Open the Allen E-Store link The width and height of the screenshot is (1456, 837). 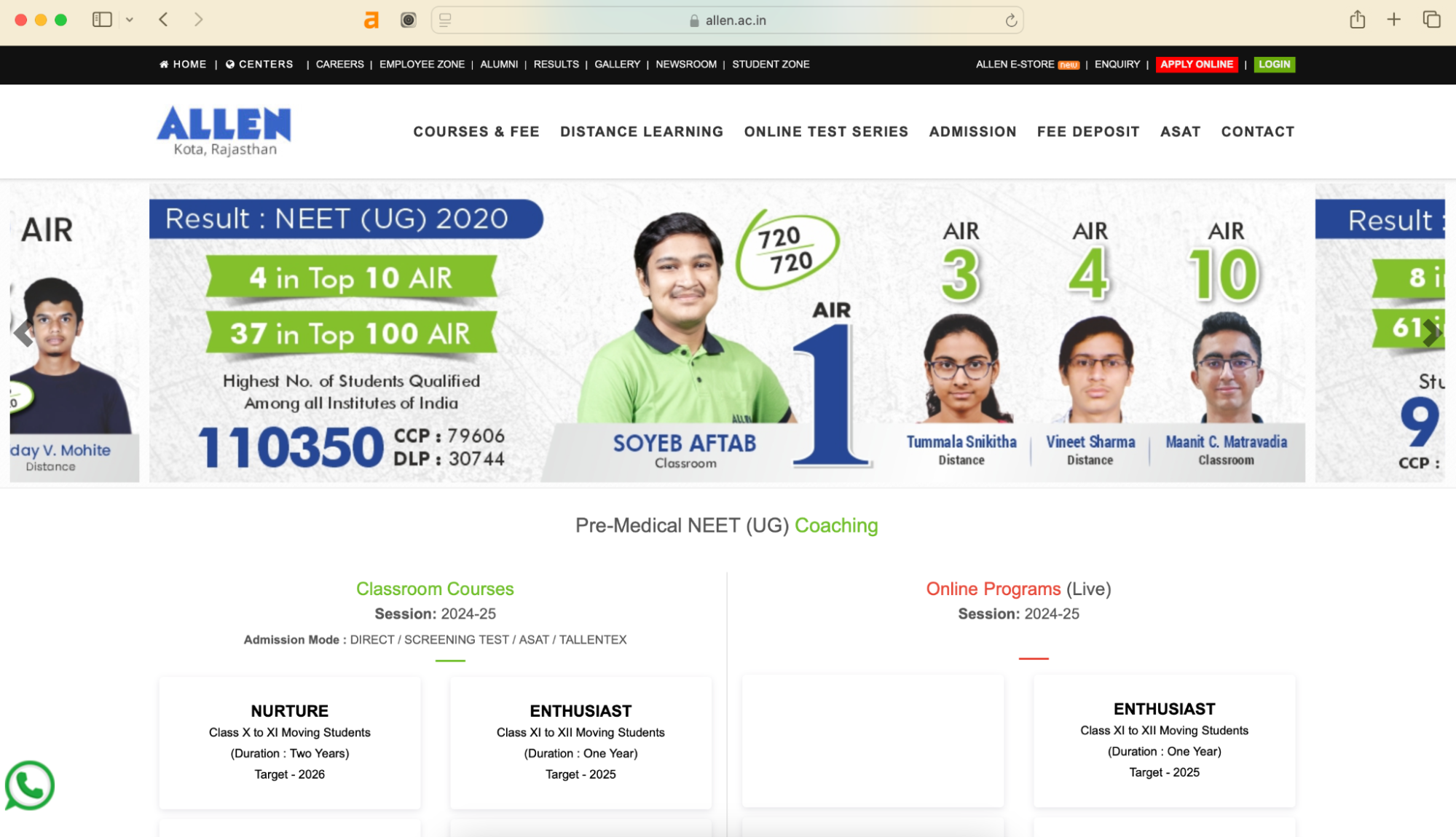1028,64
